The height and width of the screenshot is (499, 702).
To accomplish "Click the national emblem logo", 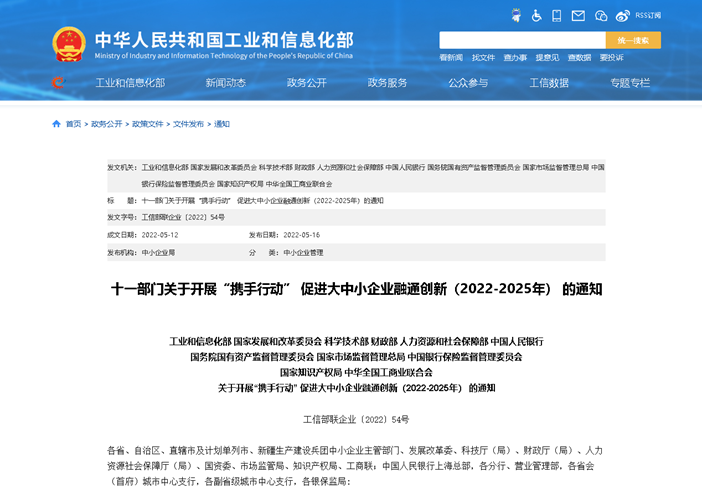I will coord(68,44).
